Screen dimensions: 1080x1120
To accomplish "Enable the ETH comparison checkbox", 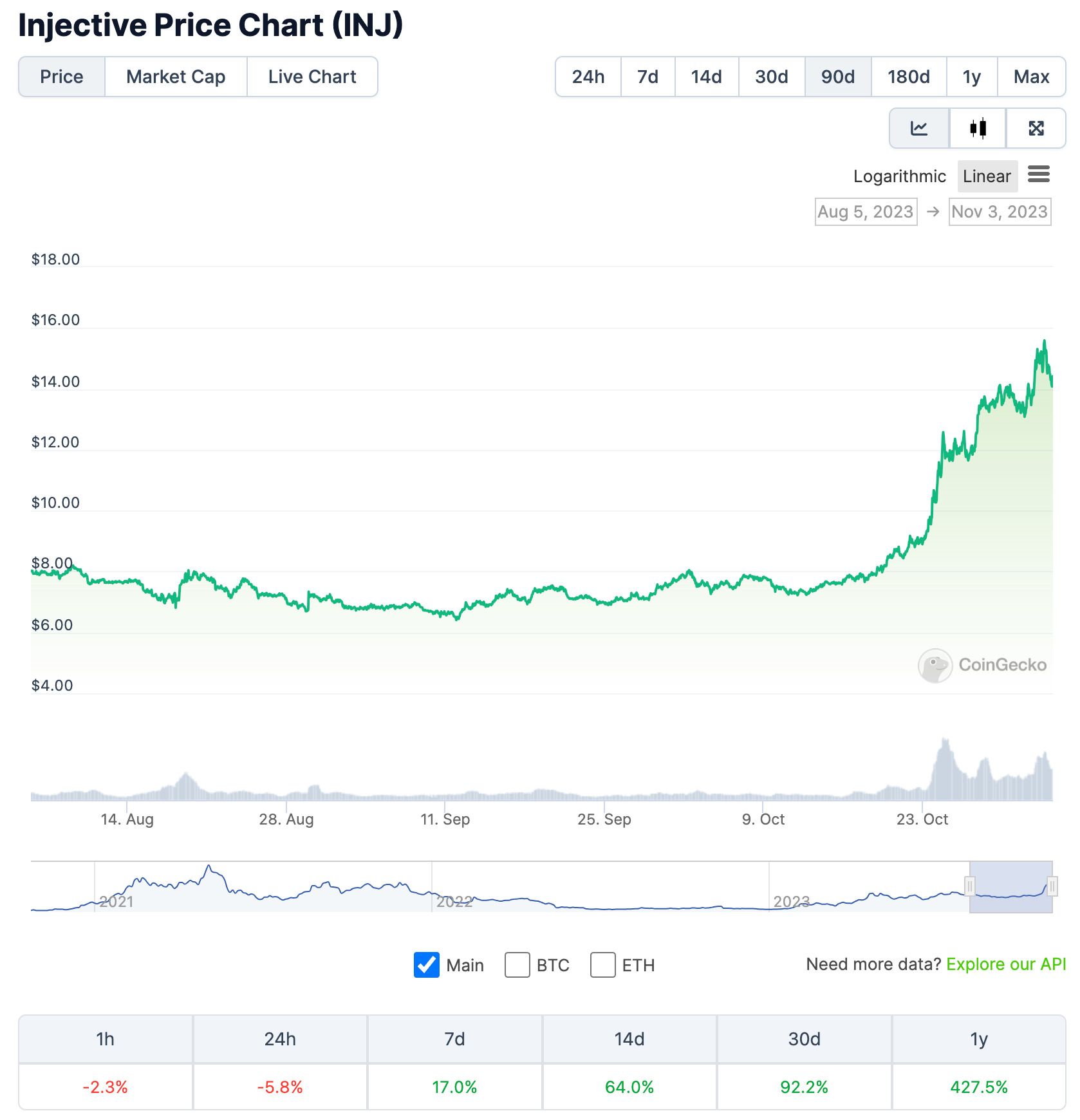I will tap(602, 965).
